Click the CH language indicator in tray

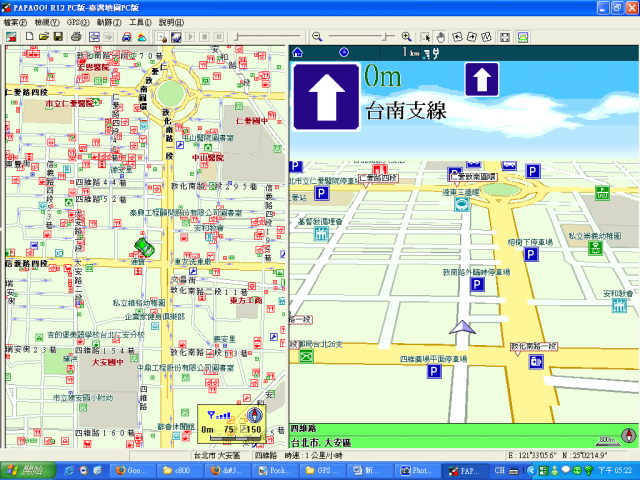(500, 471)
